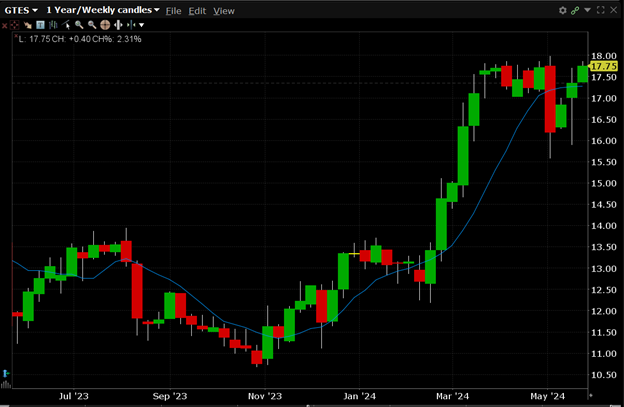This screenshot has height=407, width=624.
Task: Click the compress horizontal spacing icon
Action: [131, 25]
